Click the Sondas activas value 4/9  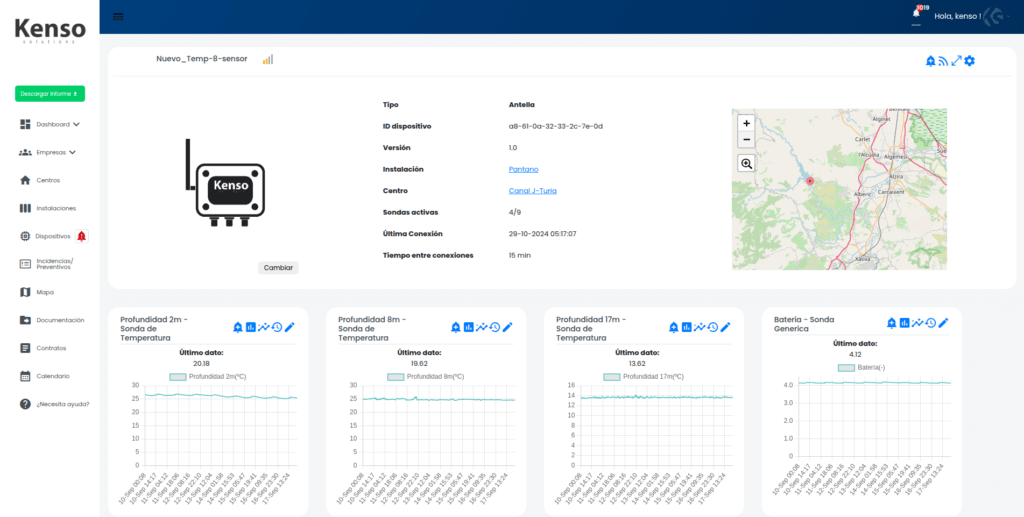click(515, 212)
